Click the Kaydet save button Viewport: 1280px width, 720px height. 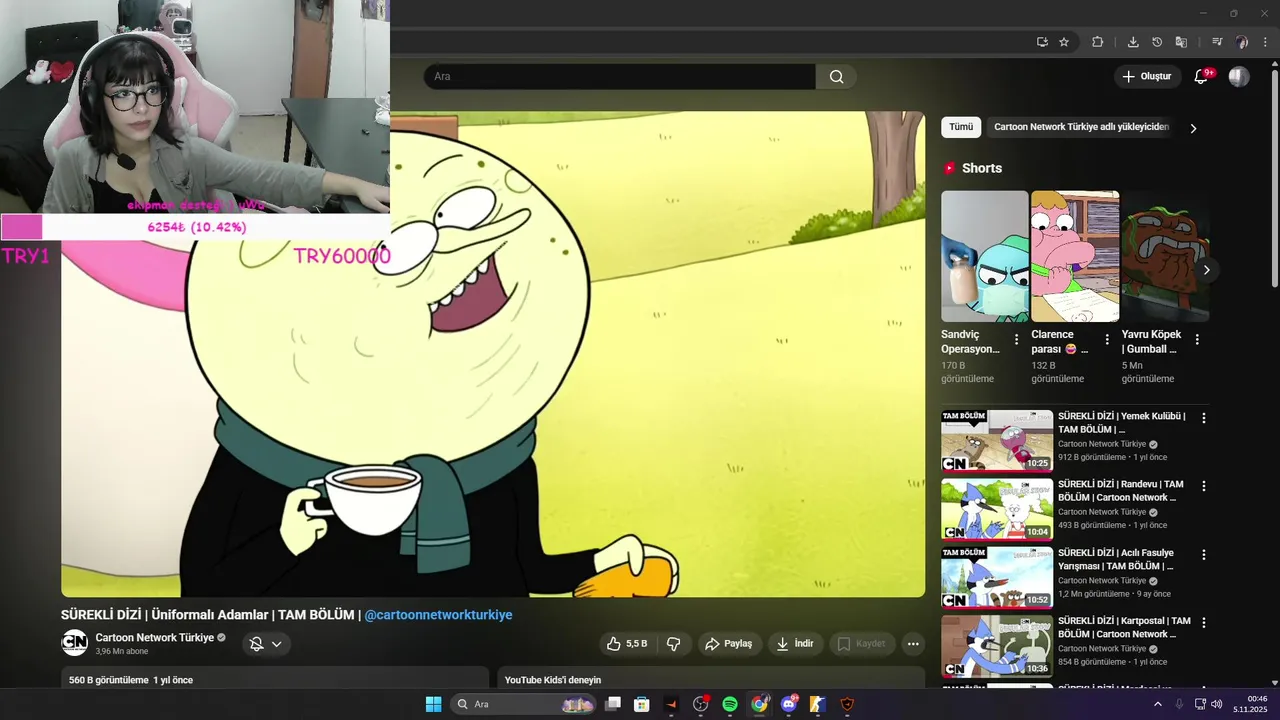[861, 644]
